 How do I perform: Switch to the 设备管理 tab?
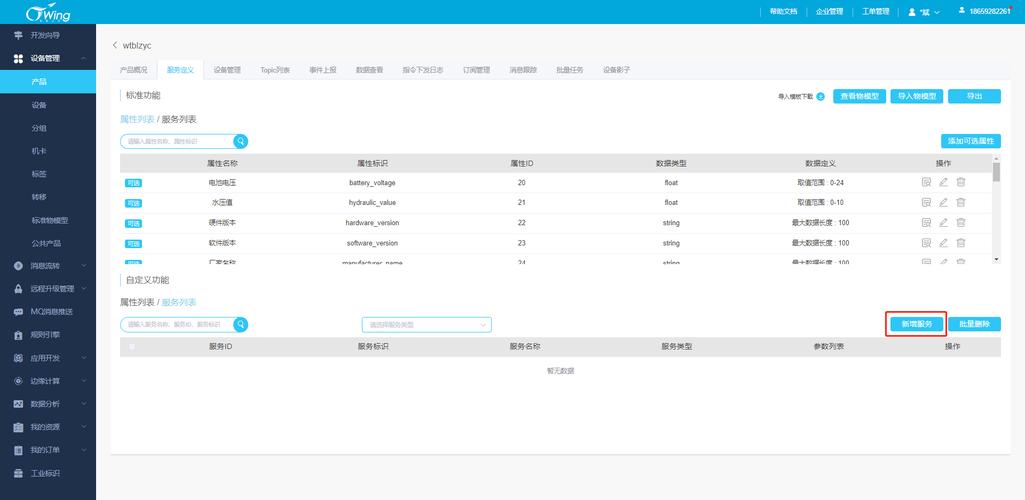(227, 70)
